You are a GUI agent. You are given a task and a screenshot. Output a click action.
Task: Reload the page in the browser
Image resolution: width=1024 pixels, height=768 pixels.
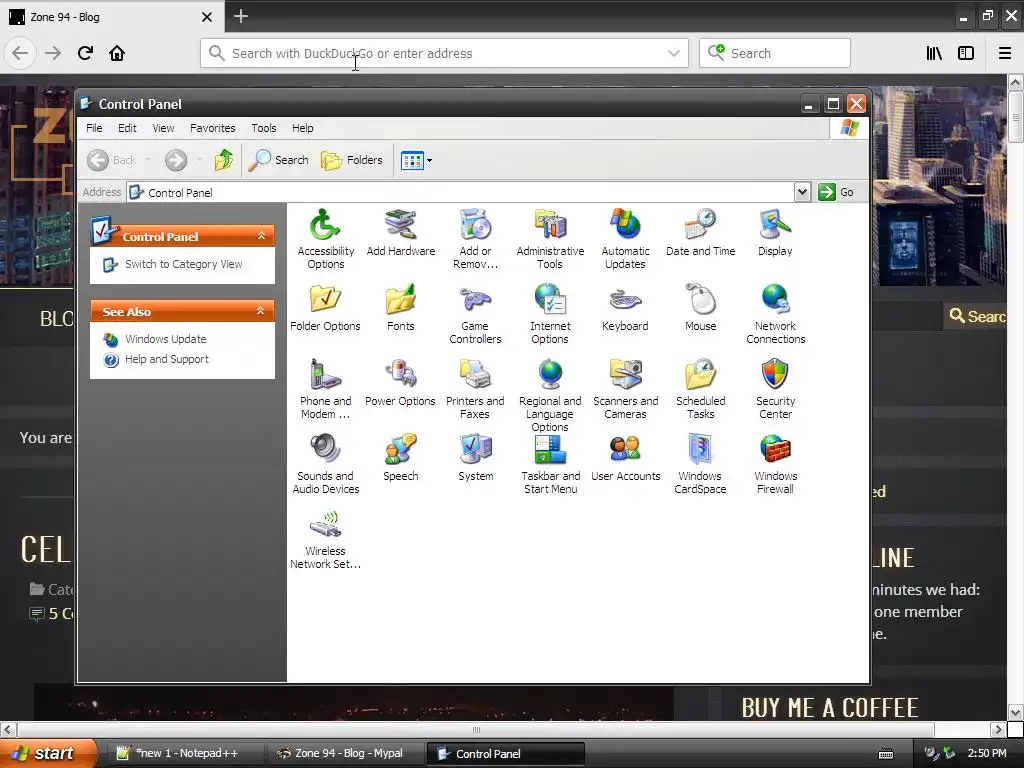85,53
